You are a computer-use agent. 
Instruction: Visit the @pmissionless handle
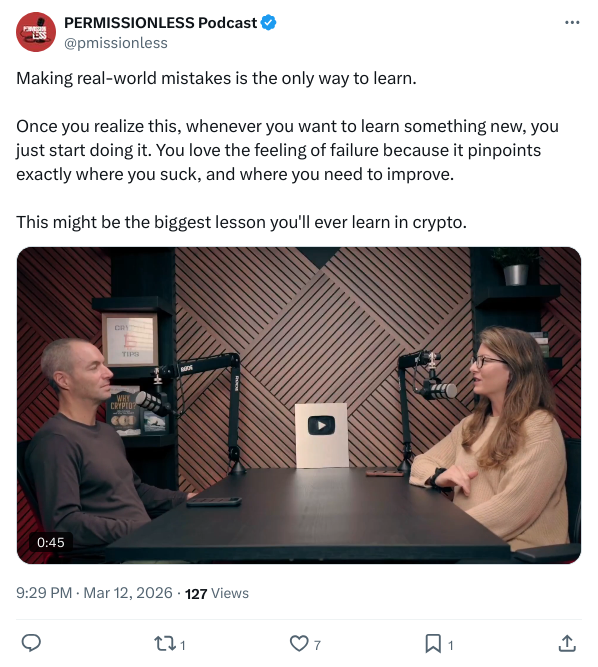click(116, 43)
